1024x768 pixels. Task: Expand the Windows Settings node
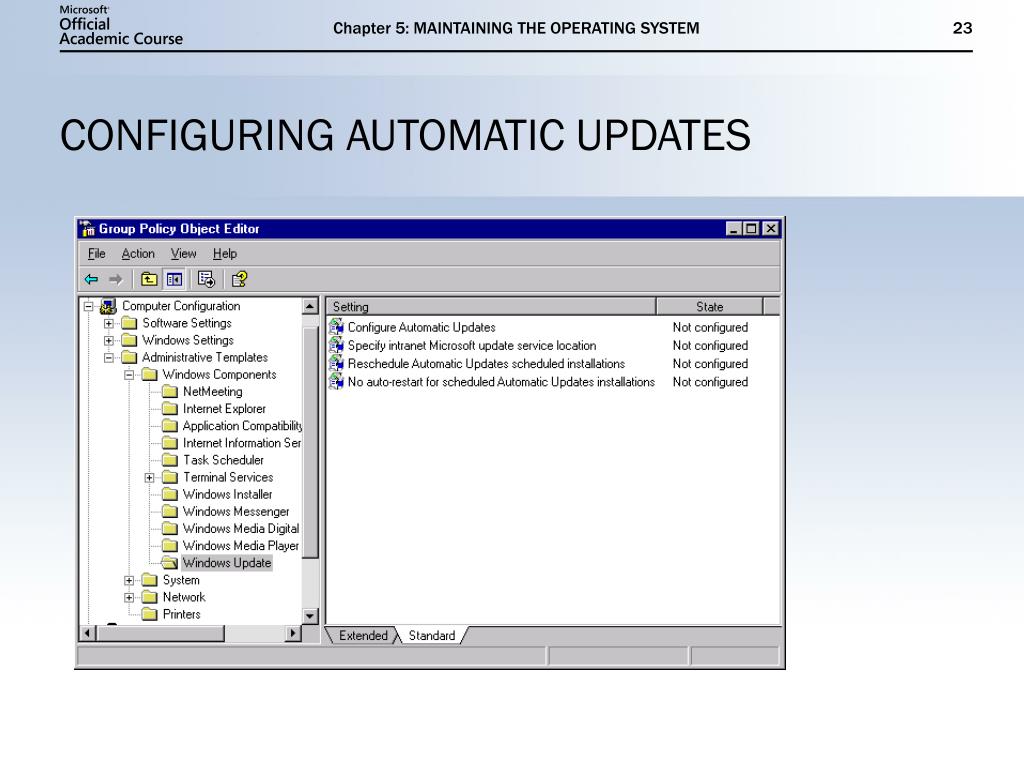tap(108, 340)
